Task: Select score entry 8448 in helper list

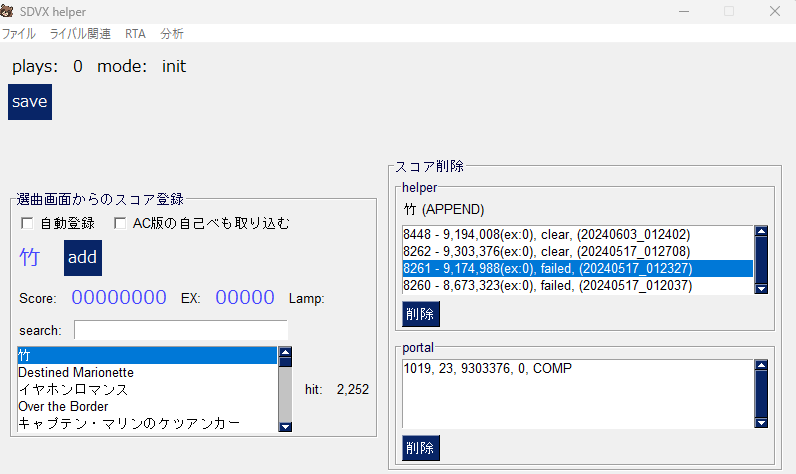Action: coord(546,234)
